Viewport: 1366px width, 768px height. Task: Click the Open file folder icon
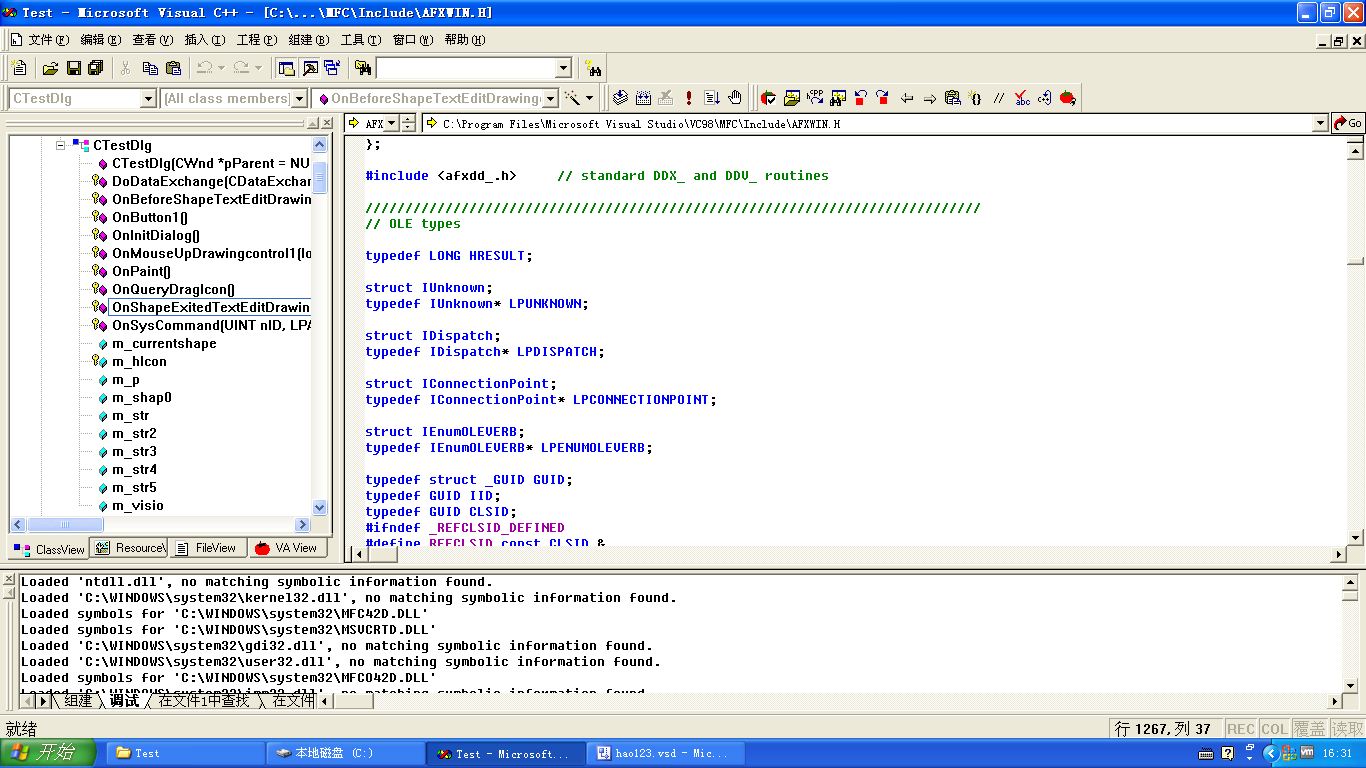click(x=50, y=68)
